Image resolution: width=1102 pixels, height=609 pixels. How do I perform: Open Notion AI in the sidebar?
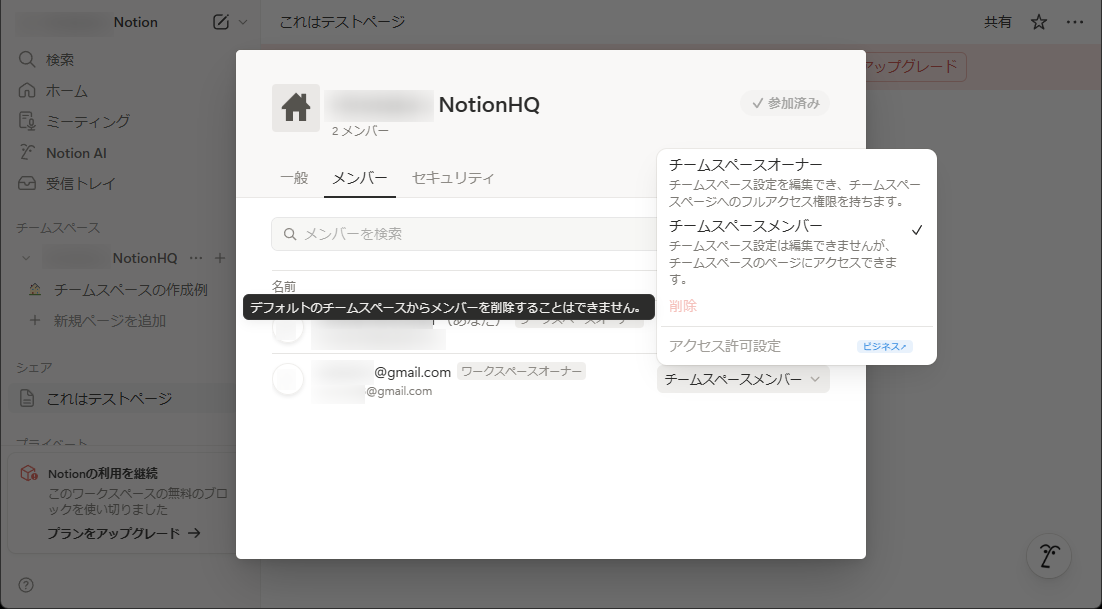76,153
